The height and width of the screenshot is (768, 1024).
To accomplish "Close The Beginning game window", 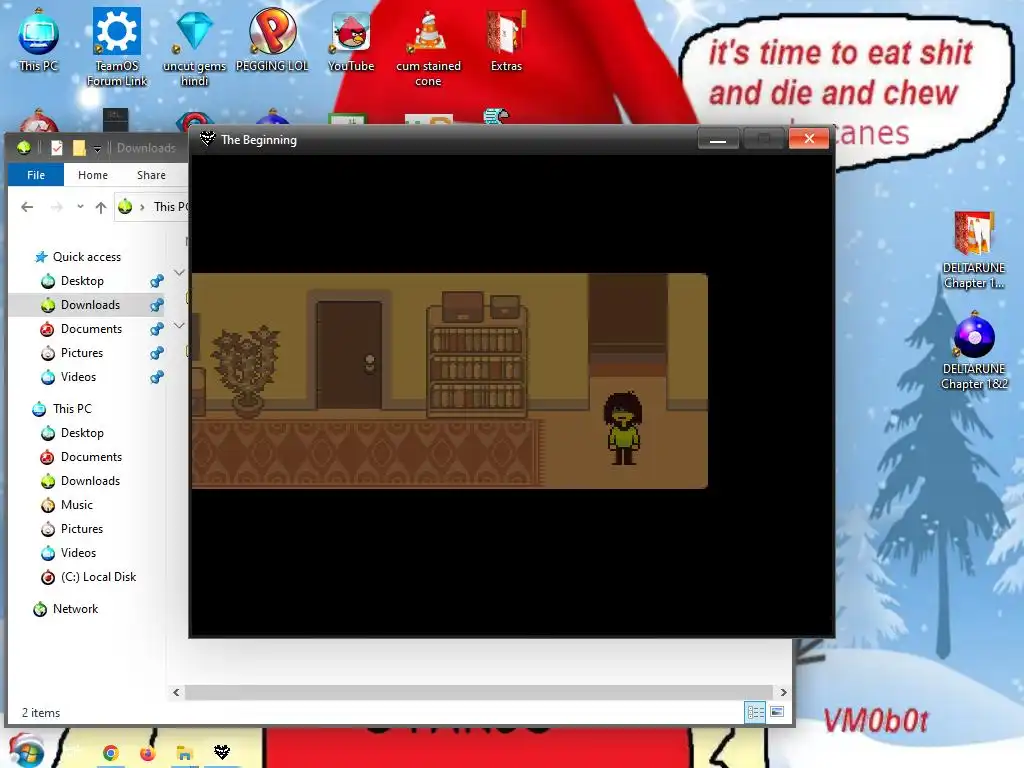I will [x=808, y=138].
